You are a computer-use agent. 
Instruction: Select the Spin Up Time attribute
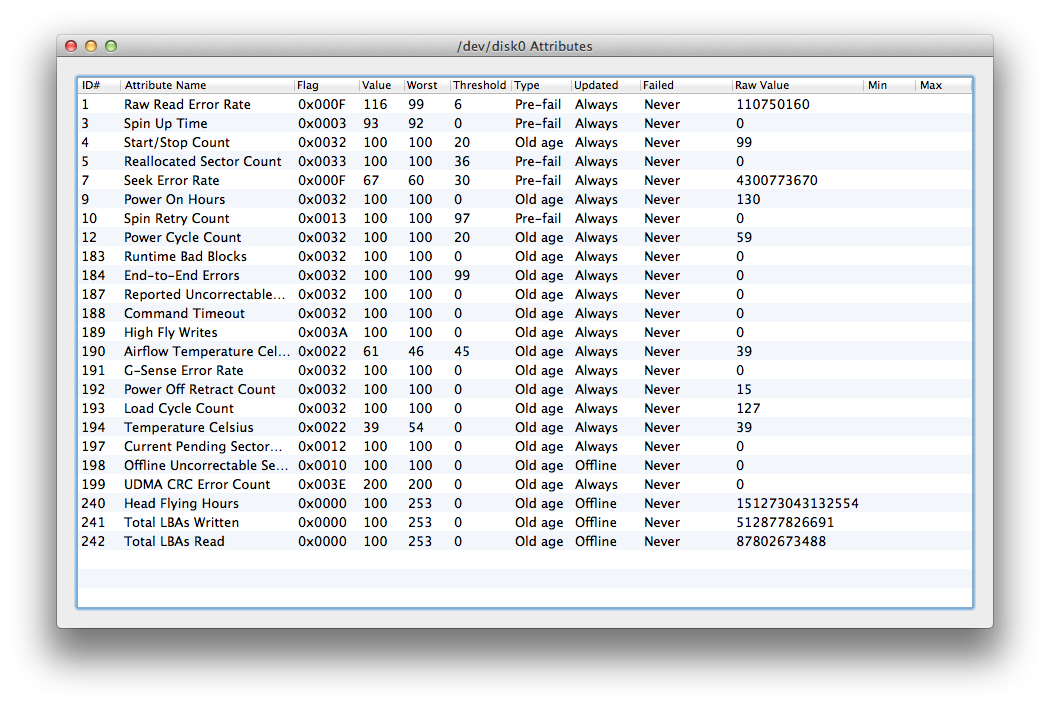pos(525,123)
